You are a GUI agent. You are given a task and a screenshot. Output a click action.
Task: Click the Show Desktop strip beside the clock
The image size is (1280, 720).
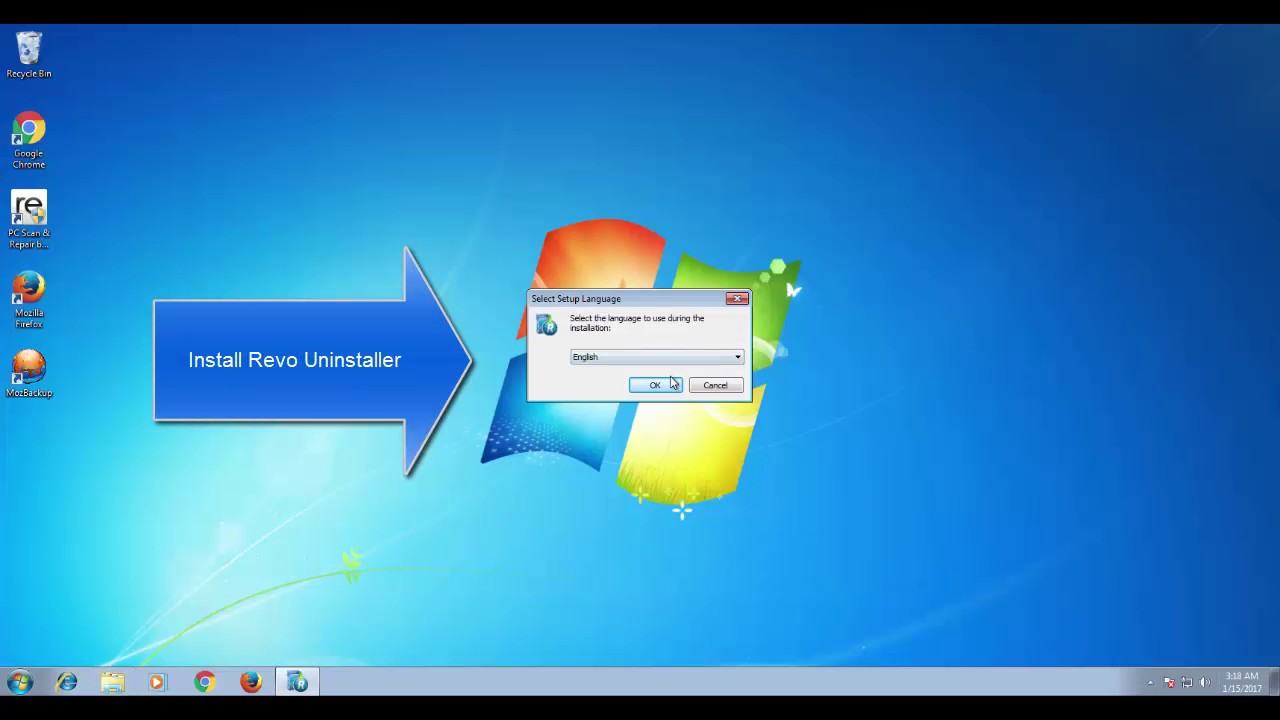[x=1273, y=682]
